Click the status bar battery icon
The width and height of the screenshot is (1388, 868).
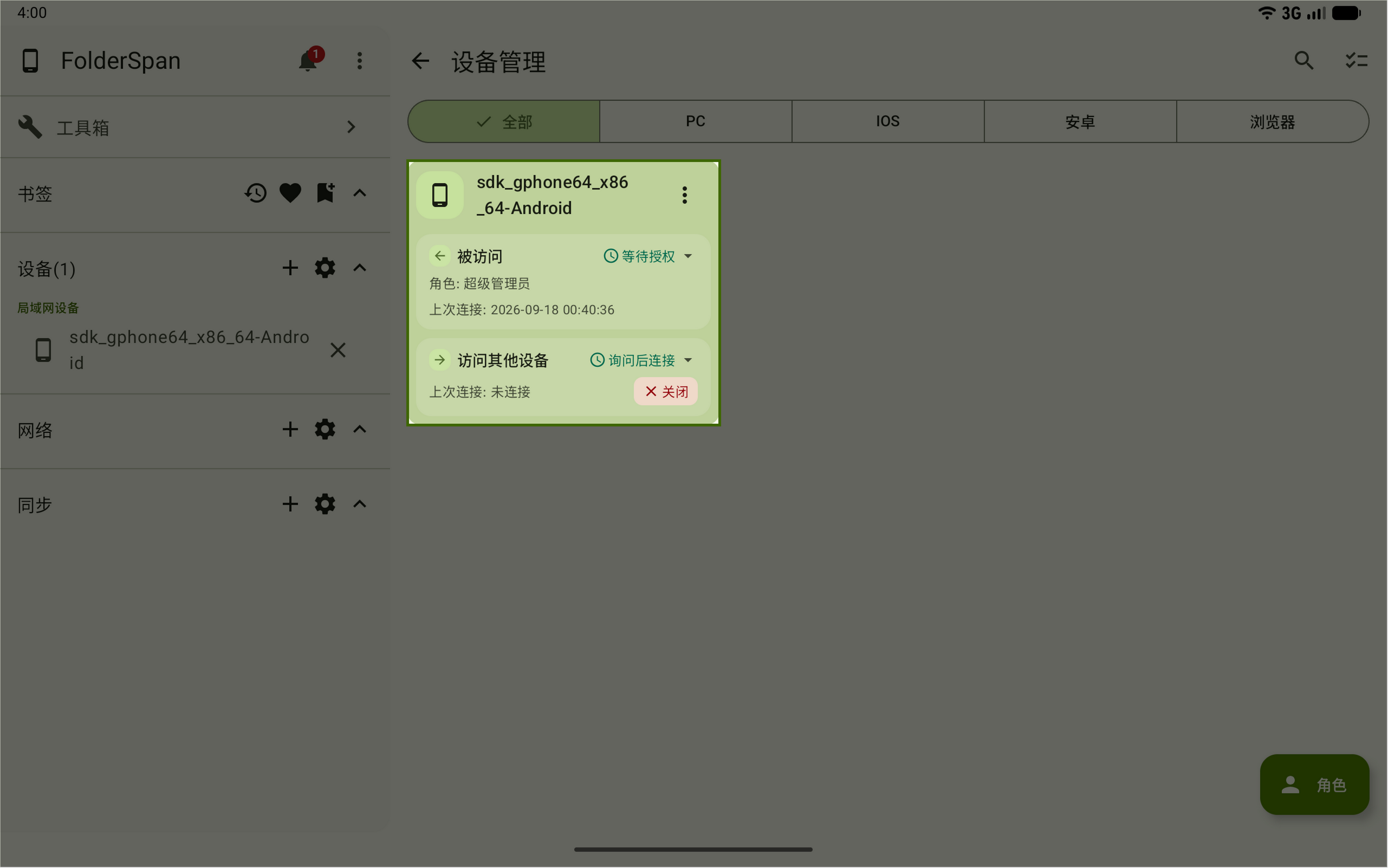[1346, 12]
